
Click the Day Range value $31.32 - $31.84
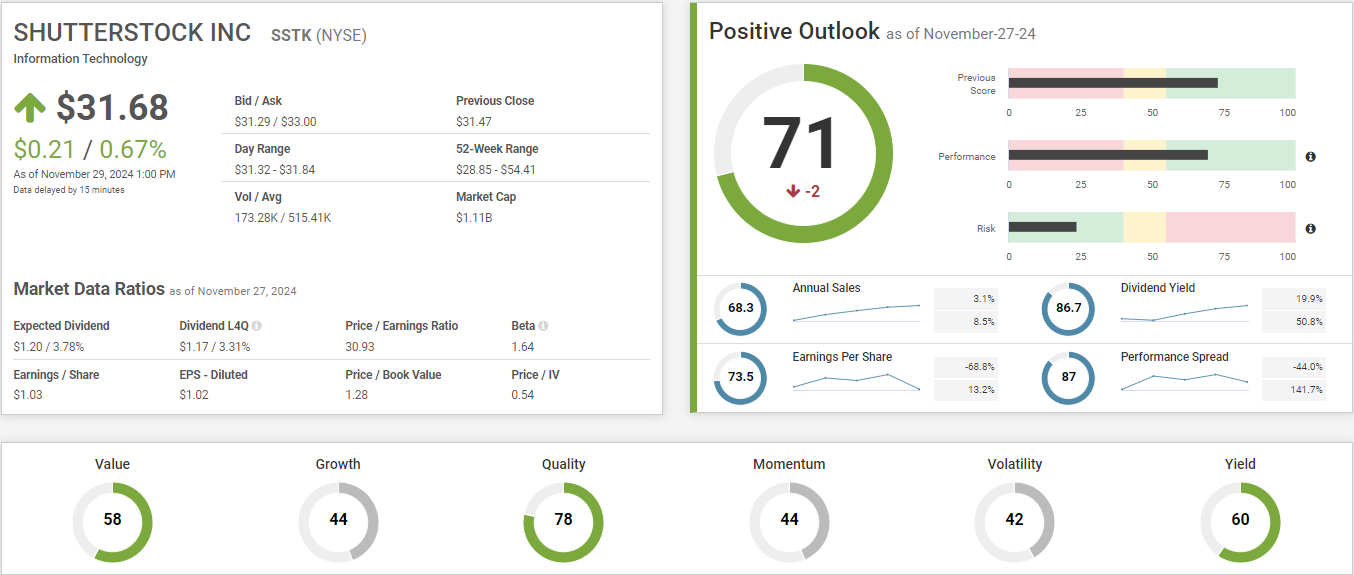(275, 170)
